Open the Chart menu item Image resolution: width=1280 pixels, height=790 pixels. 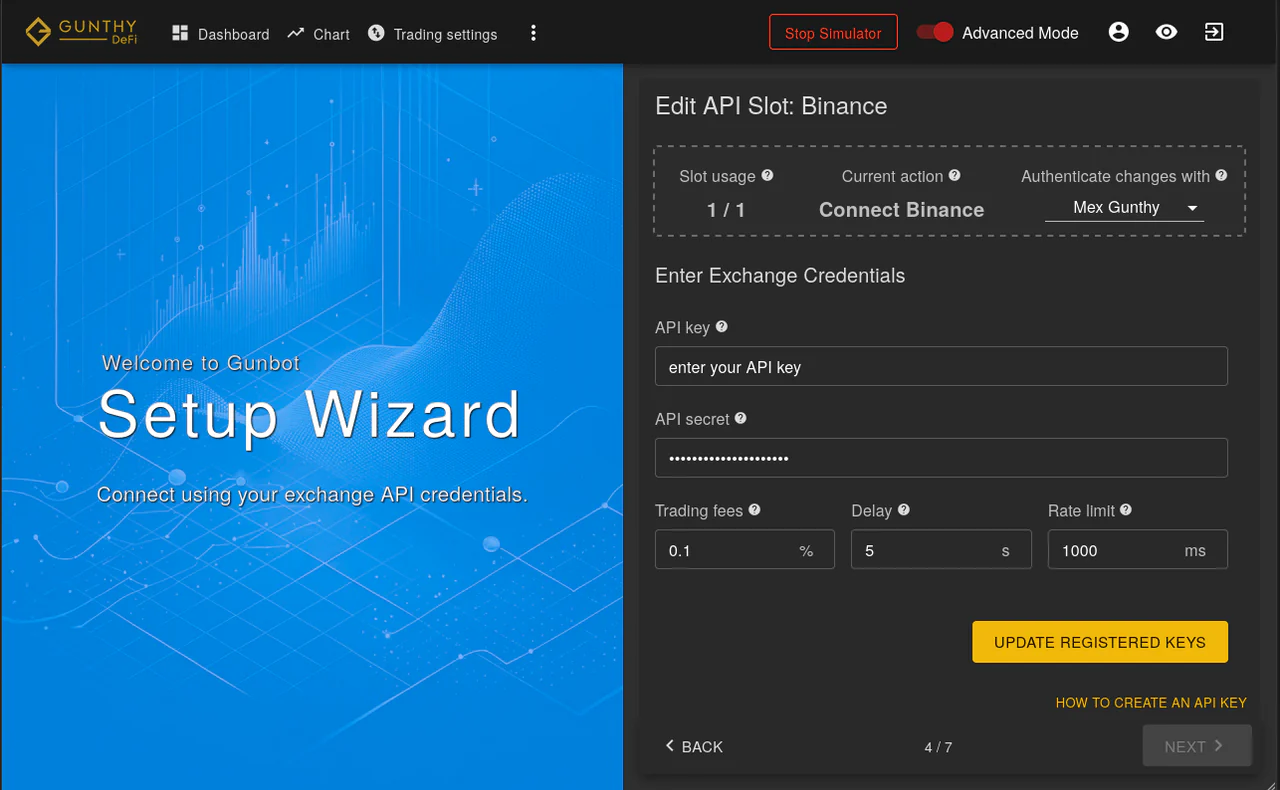318,33
